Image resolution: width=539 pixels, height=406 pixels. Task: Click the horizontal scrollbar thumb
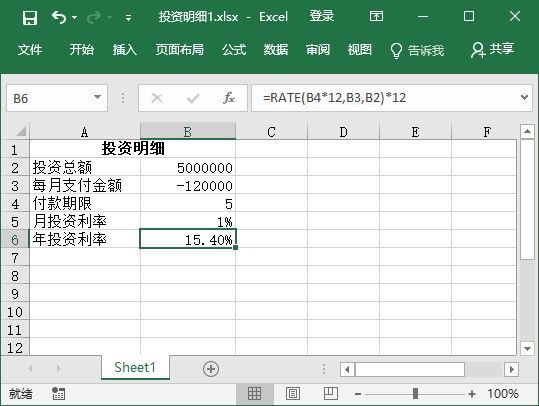[x=409, y=370]
